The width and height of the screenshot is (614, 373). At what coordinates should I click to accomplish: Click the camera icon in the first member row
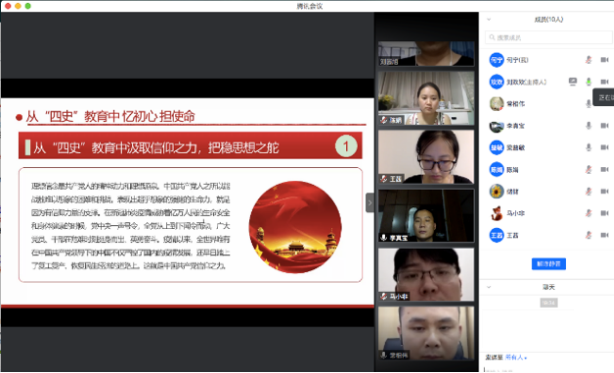point(605,59)
